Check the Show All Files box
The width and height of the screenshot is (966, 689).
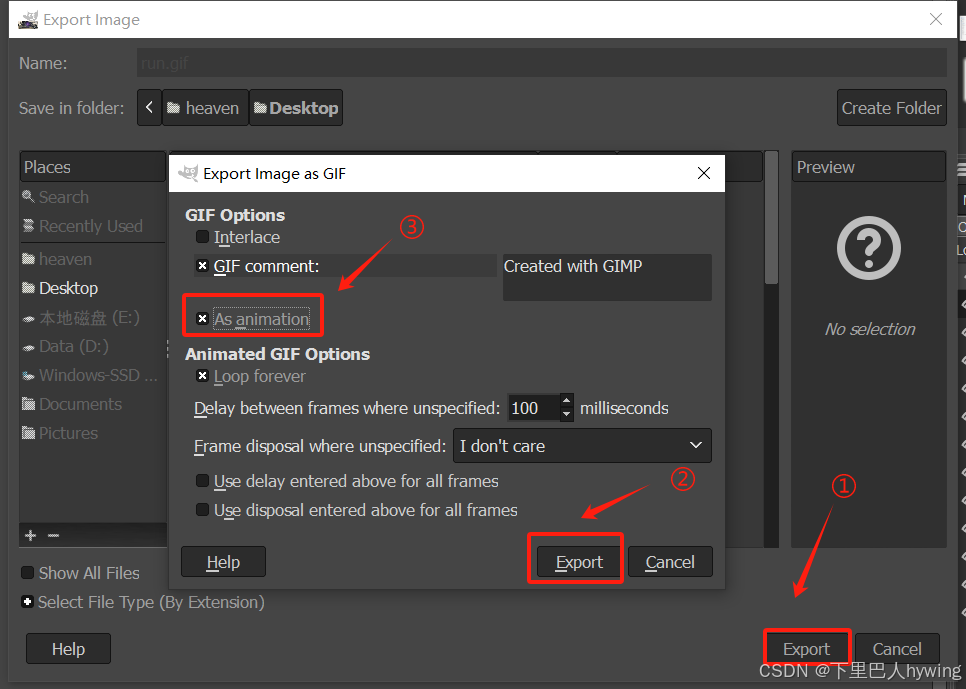27,573
